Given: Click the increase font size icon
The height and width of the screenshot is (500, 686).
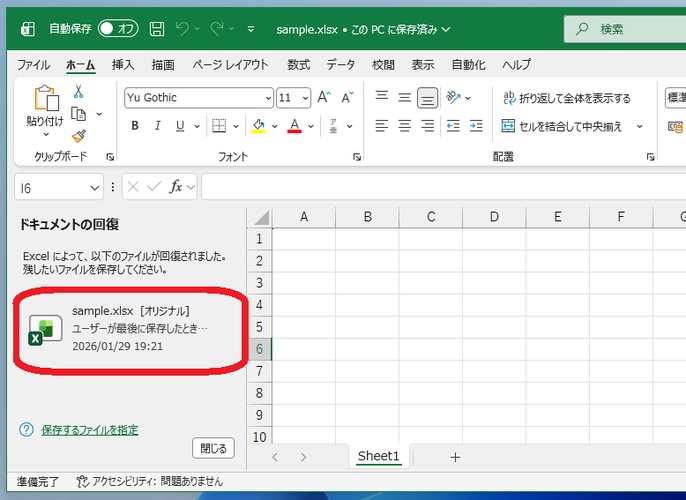Looking at the screenshot, I should tap(323, 97).
